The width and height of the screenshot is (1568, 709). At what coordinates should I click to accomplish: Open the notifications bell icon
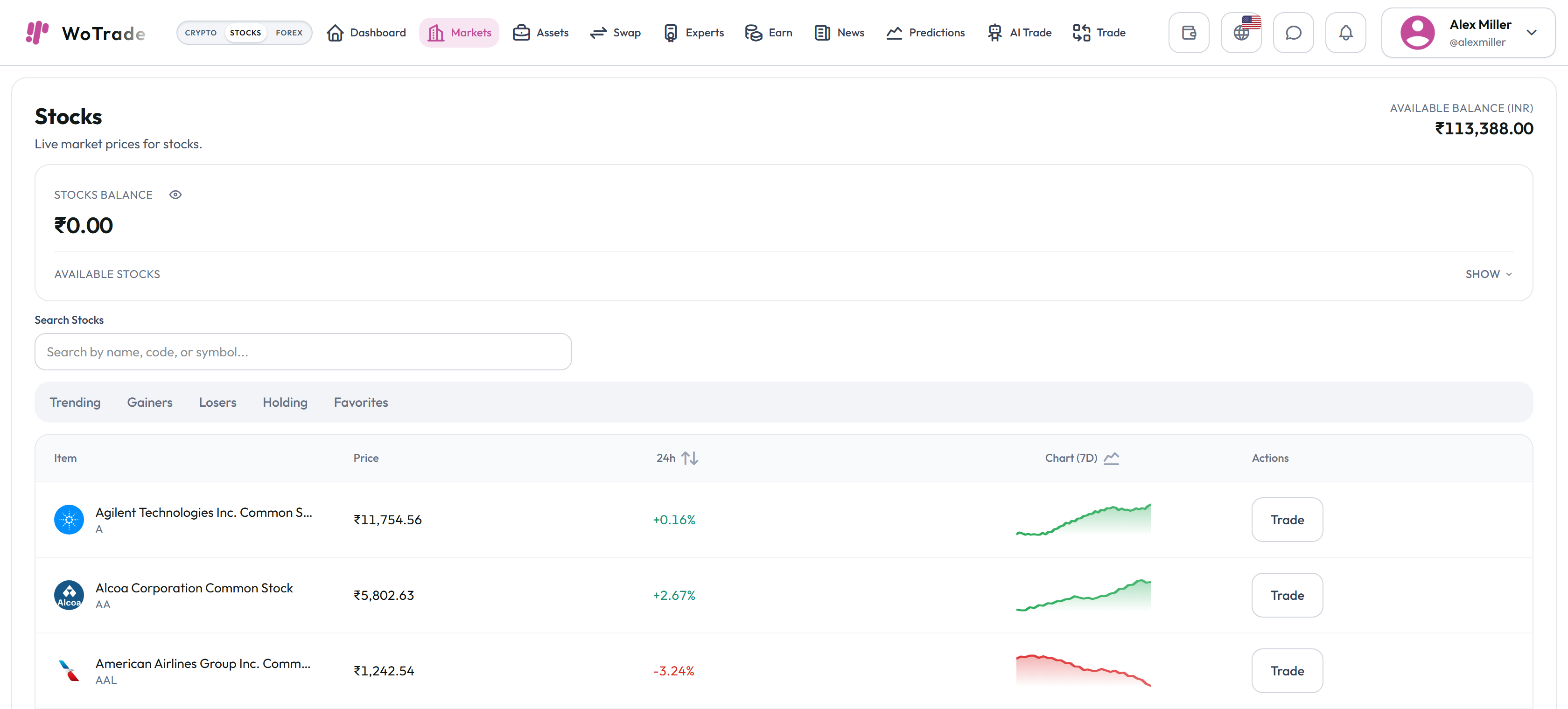pyautogui.click(x=1346, y=33)
